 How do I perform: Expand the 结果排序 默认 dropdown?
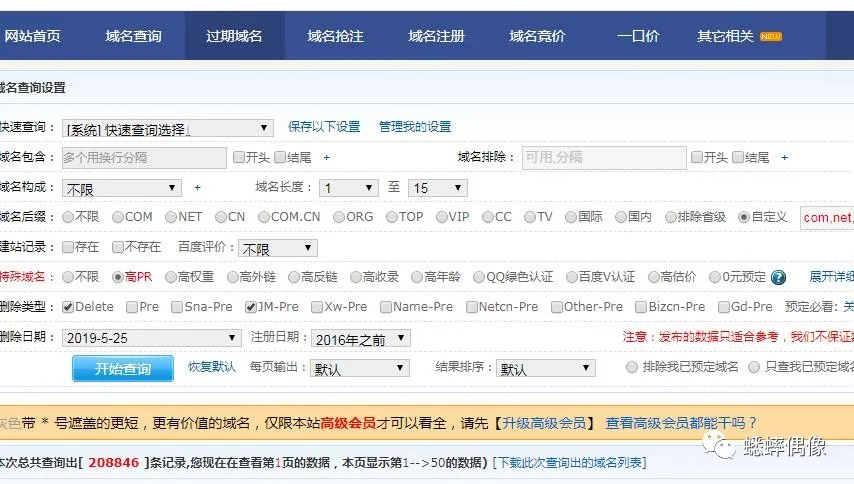click(x=545, y=369)
